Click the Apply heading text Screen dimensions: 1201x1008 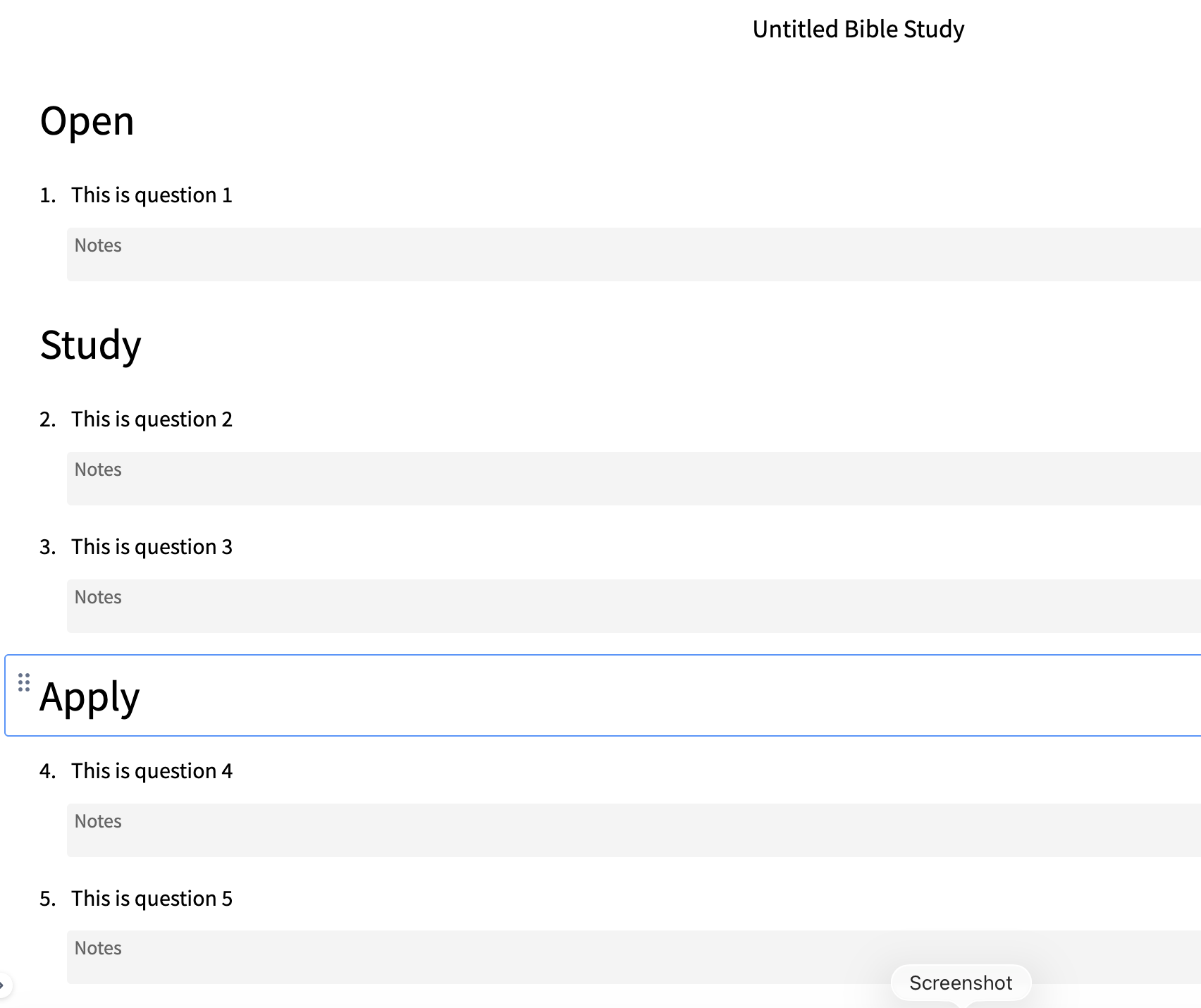[x=90, y=697]
